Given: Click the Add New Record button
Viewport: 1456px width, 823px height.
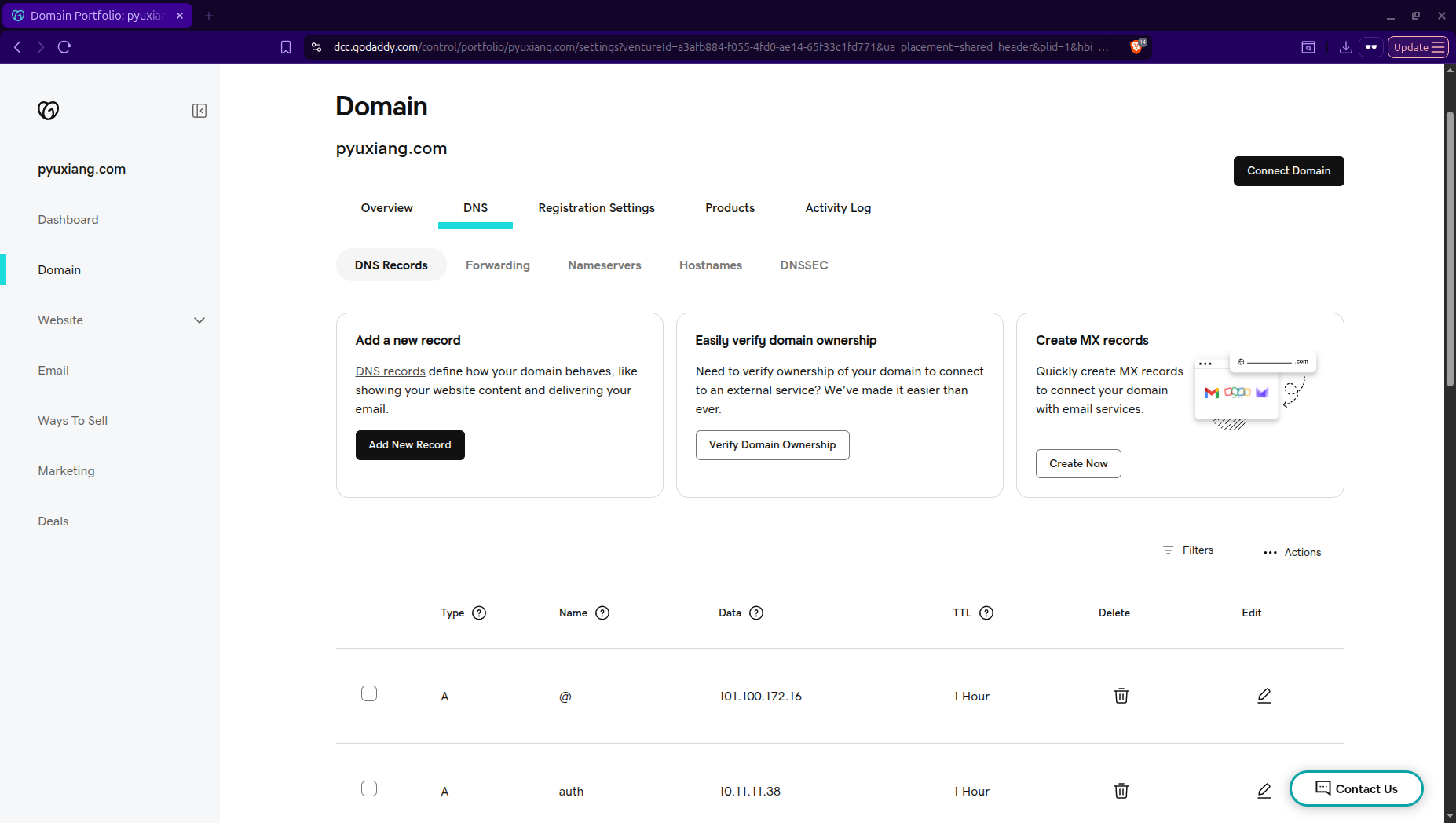Looking at the screenshot, I should 410,445.
